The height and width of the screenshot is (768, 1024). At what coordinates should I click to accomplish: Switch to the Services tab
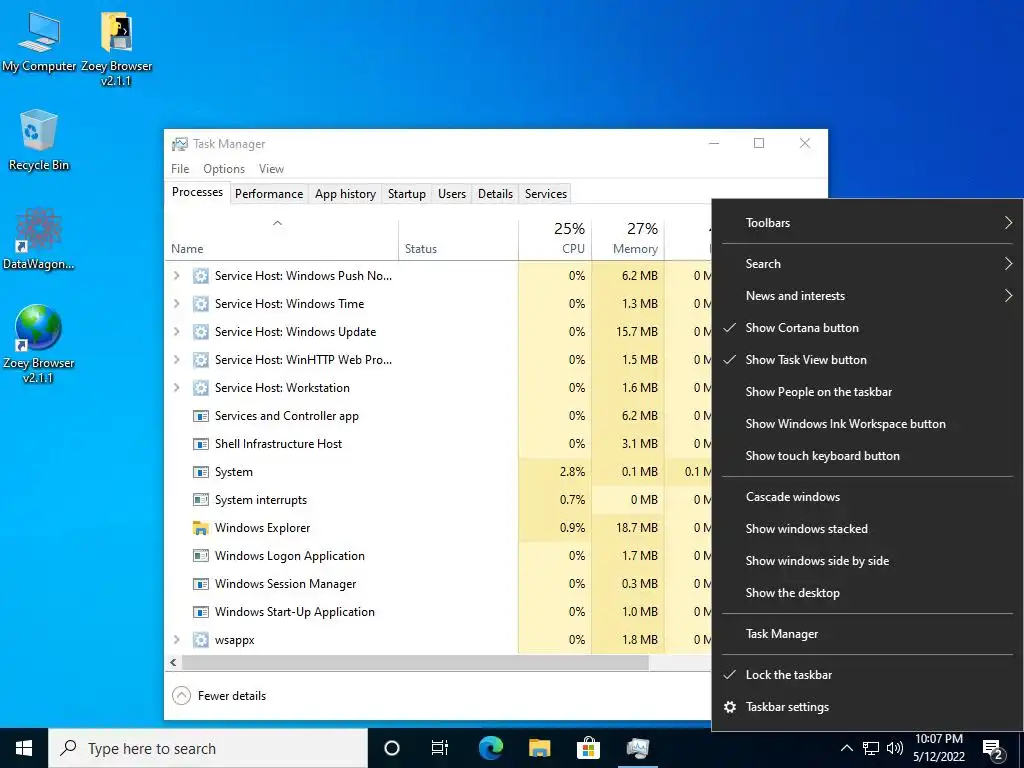(x=546, y=194)
